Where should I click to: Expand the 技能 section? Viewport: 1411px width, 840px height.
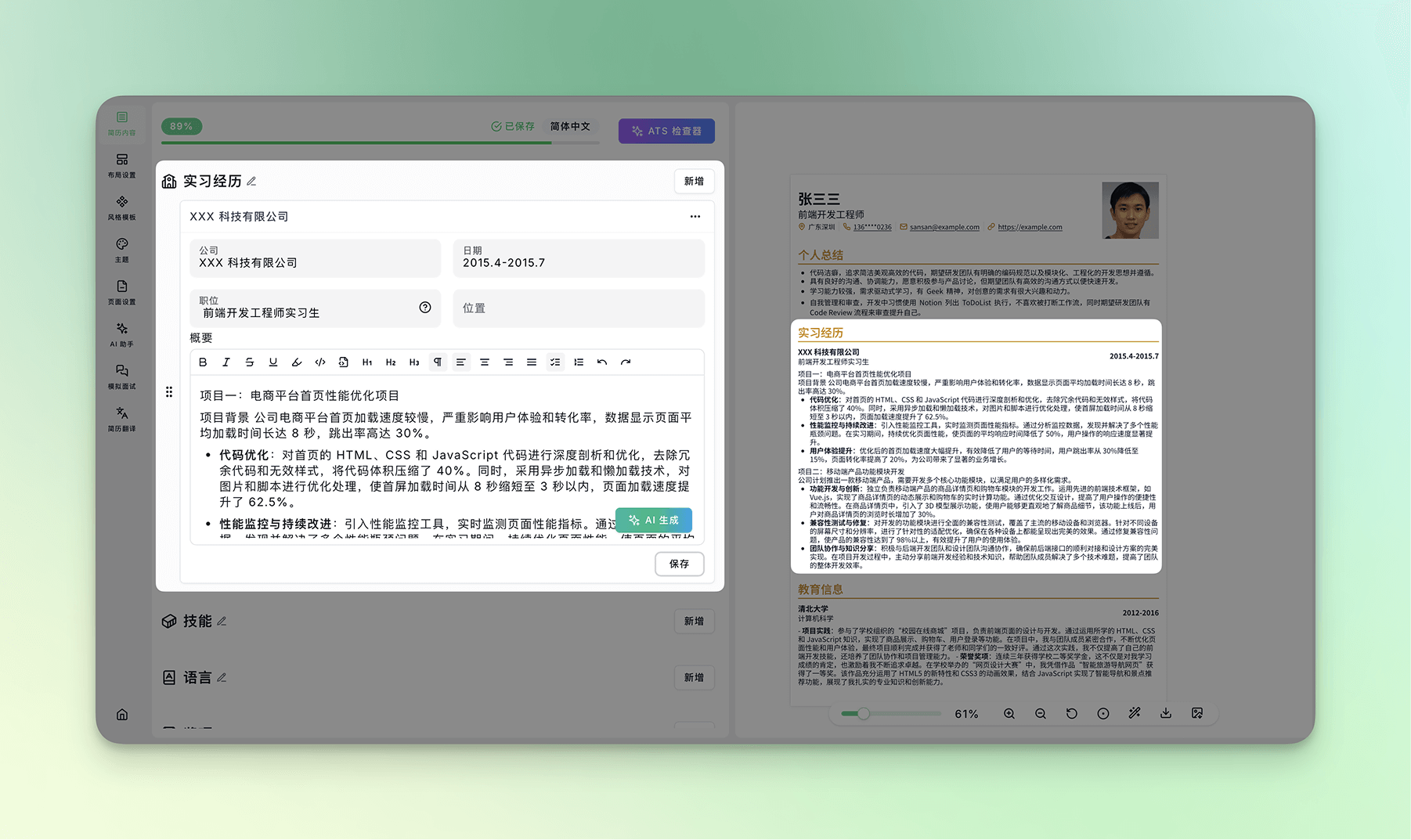(x=197, y=622)
